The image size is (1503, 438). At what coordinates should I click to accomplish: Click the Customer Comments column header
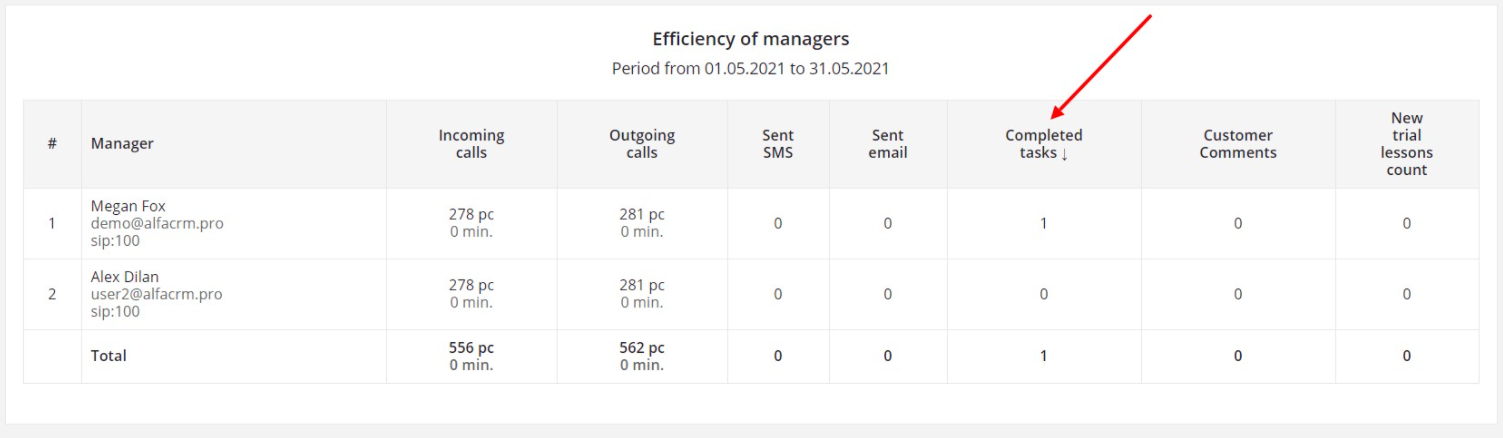(x=1238, y=144)
